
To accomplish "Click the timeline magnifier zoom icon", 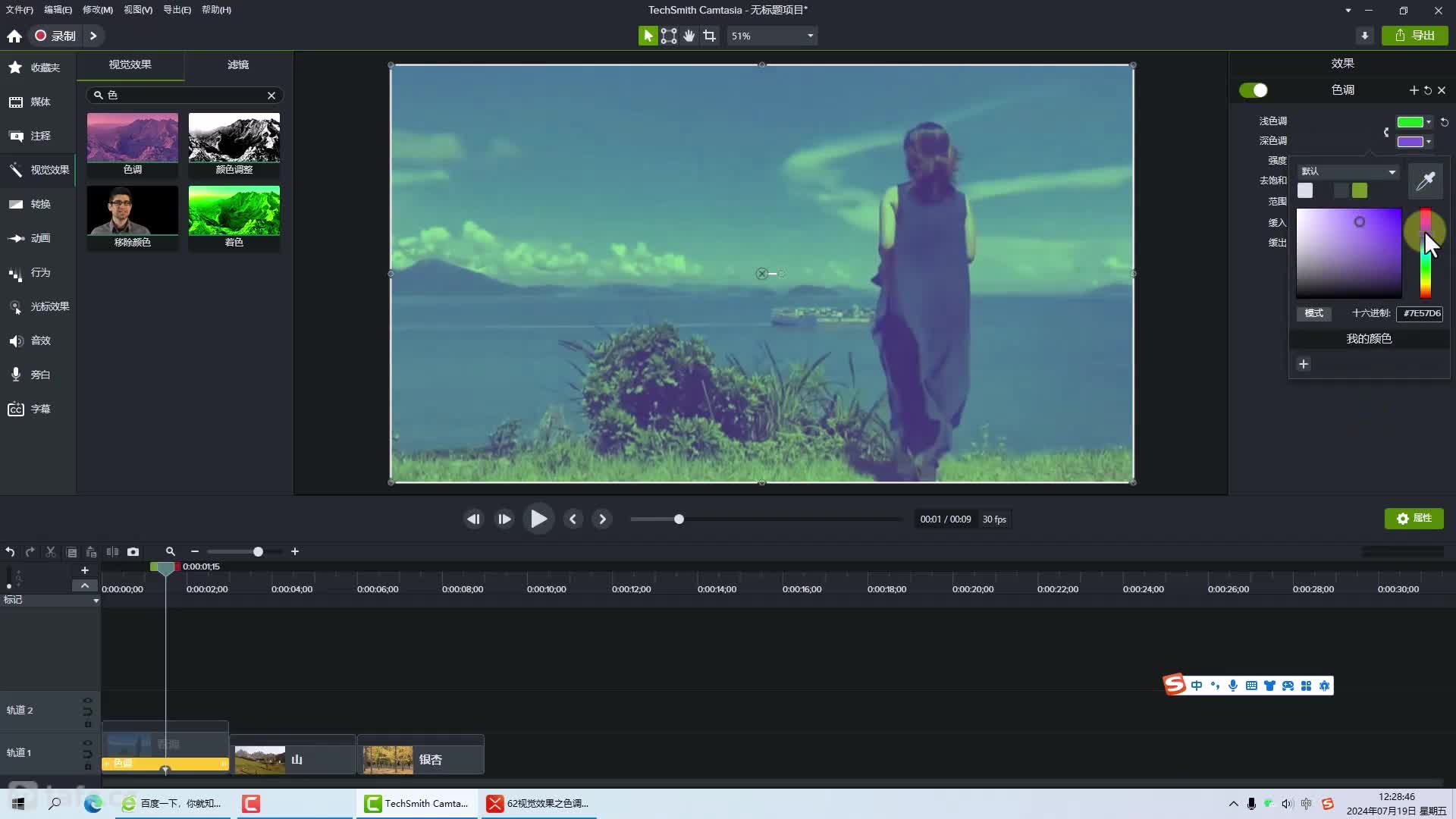I will coord(171,552).
